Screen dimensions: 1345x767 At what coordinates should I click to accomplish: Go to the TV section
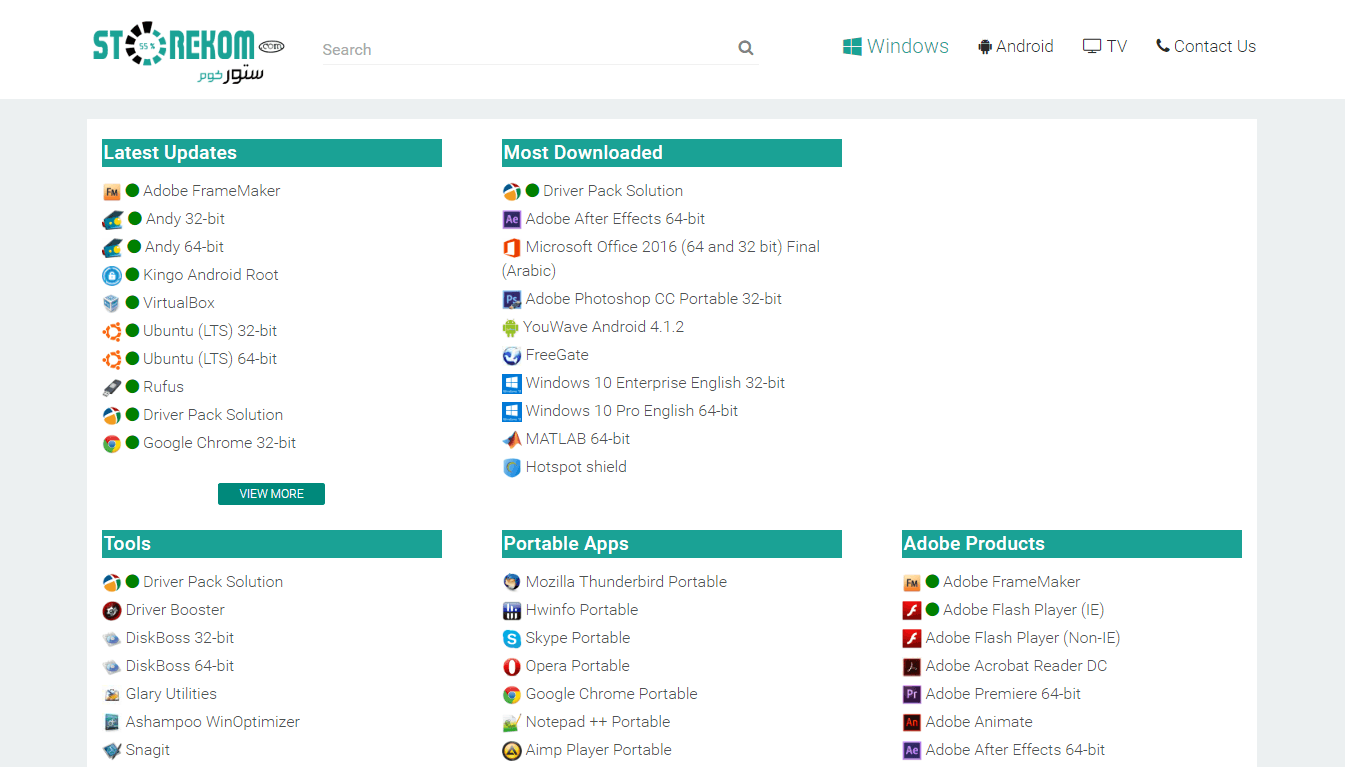pos(1104,47)
